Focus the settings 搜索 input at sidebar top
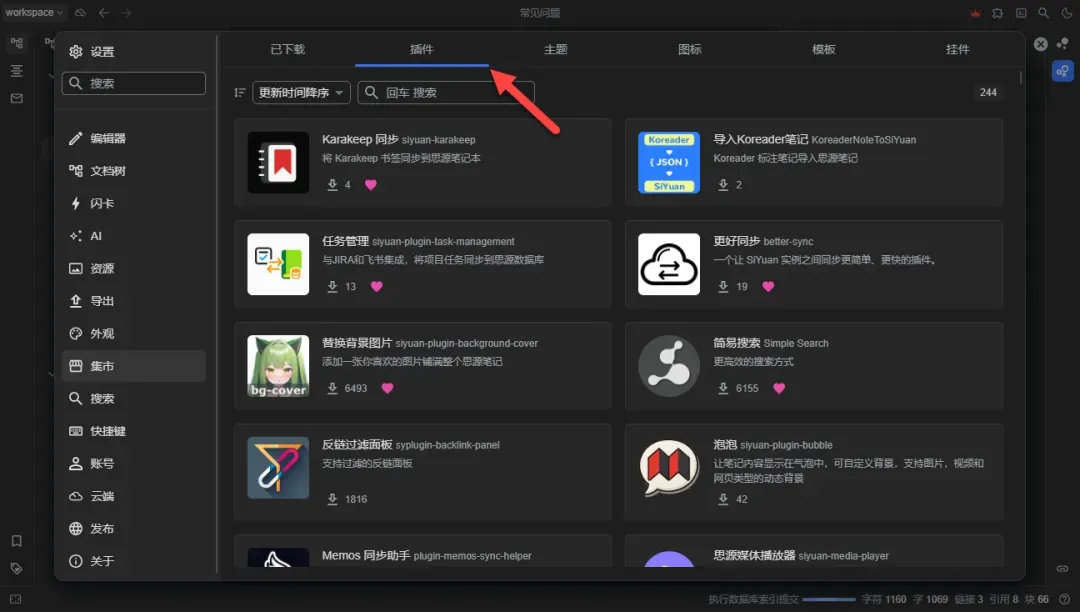 tap(134, 83)
